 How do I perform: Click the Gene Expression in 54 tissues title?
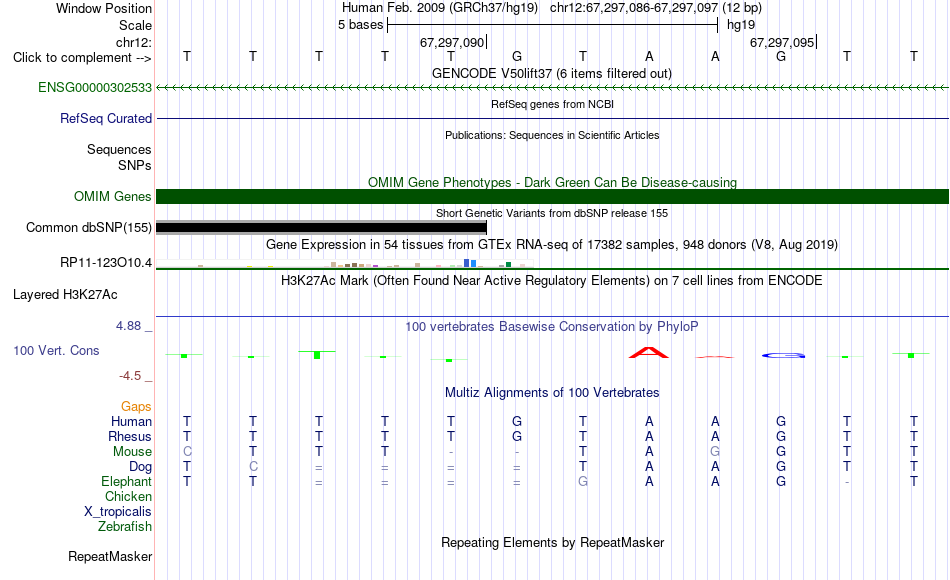pyautogui.click(x=551, y=245)
